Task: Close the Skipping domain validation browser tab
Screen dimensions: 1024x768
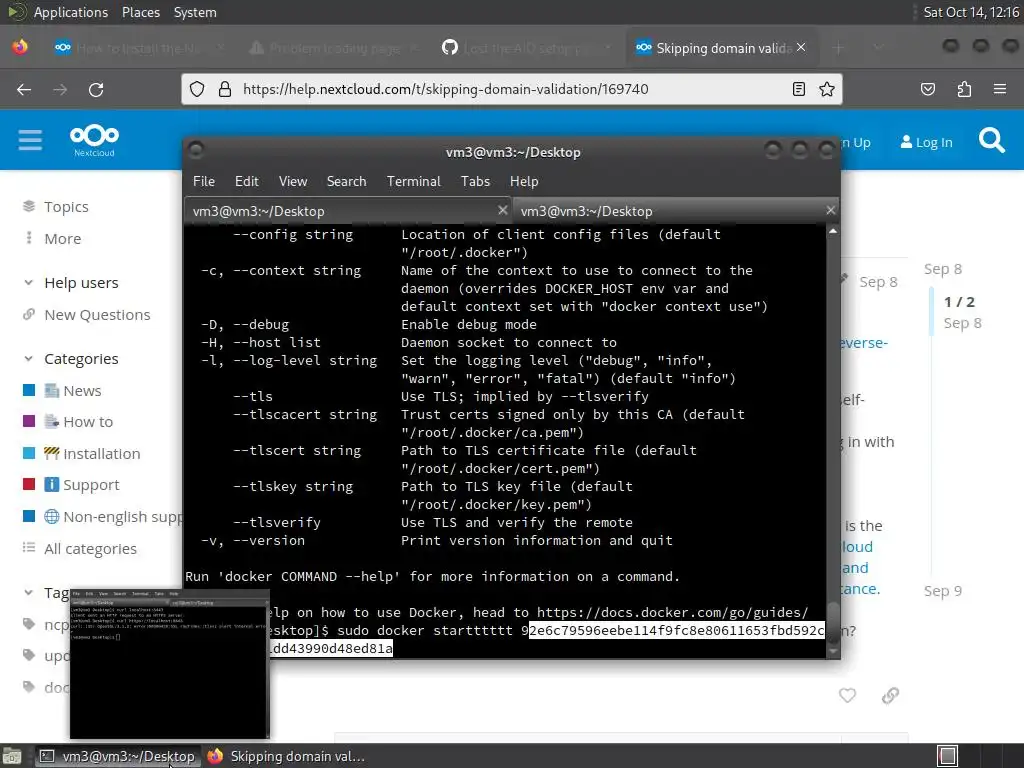Action: click(801, 48)
